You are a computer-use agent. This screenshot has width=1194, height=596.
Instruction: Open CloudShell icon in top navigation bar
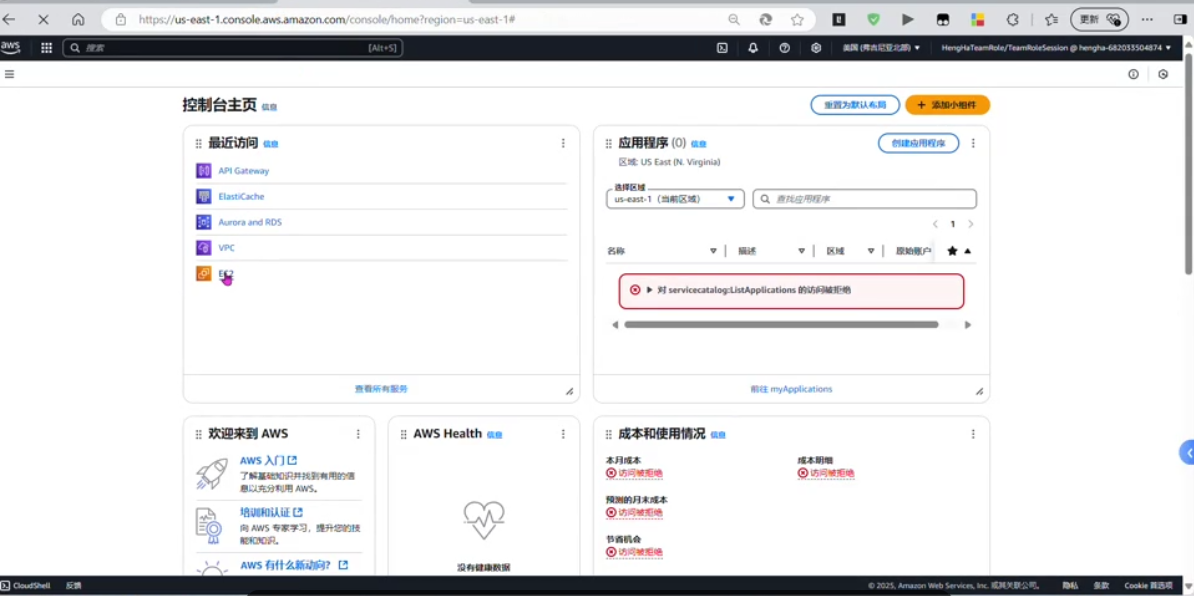click(x=722, y=48)
